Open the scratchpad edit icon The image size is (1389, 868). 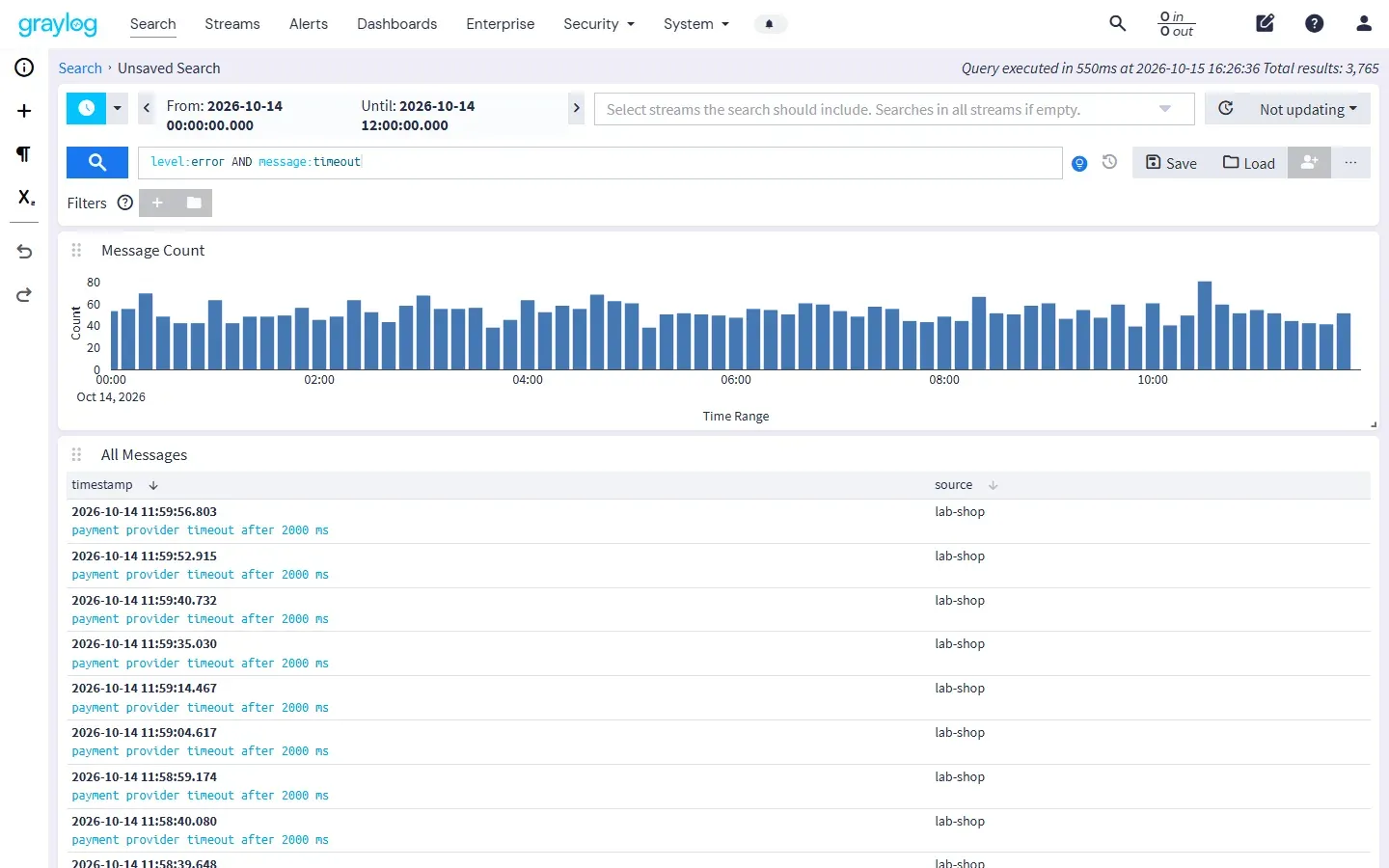pos(1266,23)
